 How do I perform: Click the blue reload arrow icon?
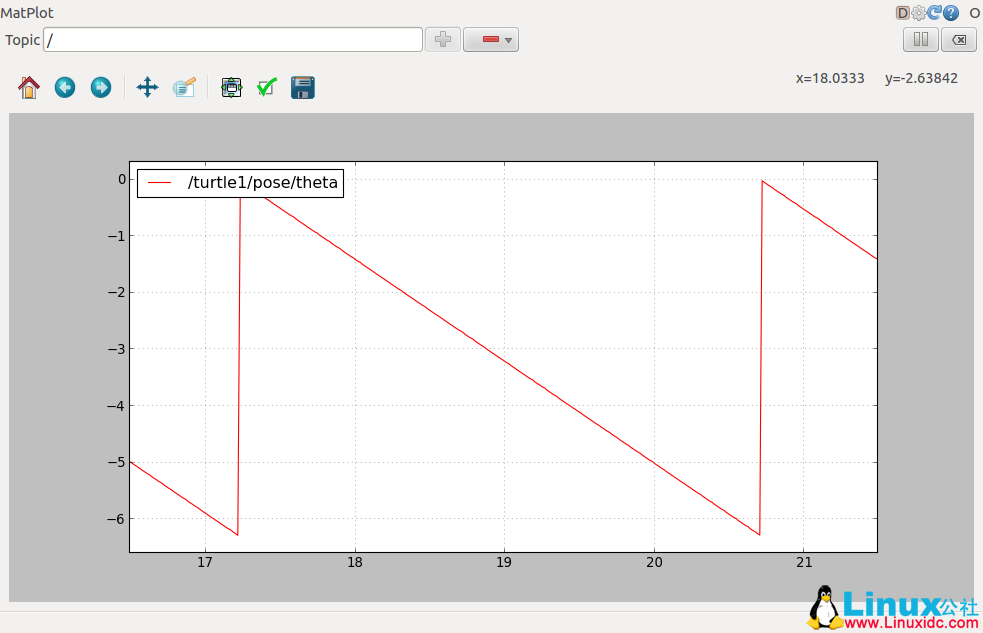tap(935, 13)
